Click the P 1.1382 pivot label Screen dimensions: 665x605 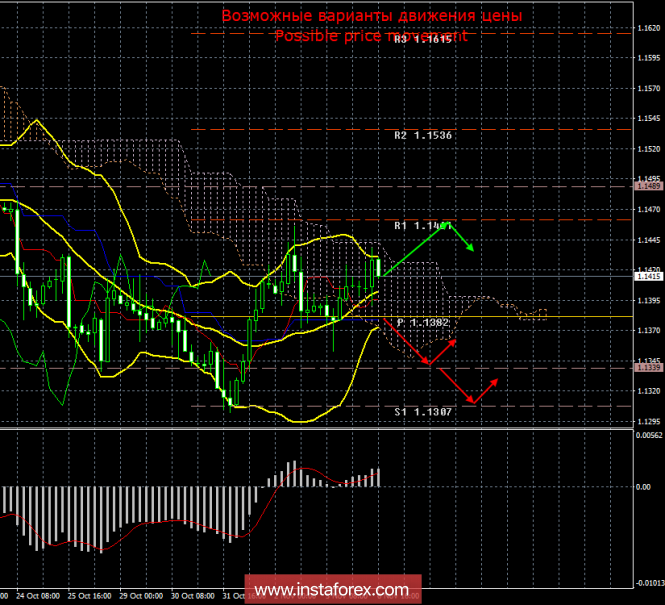coord(423,323)
